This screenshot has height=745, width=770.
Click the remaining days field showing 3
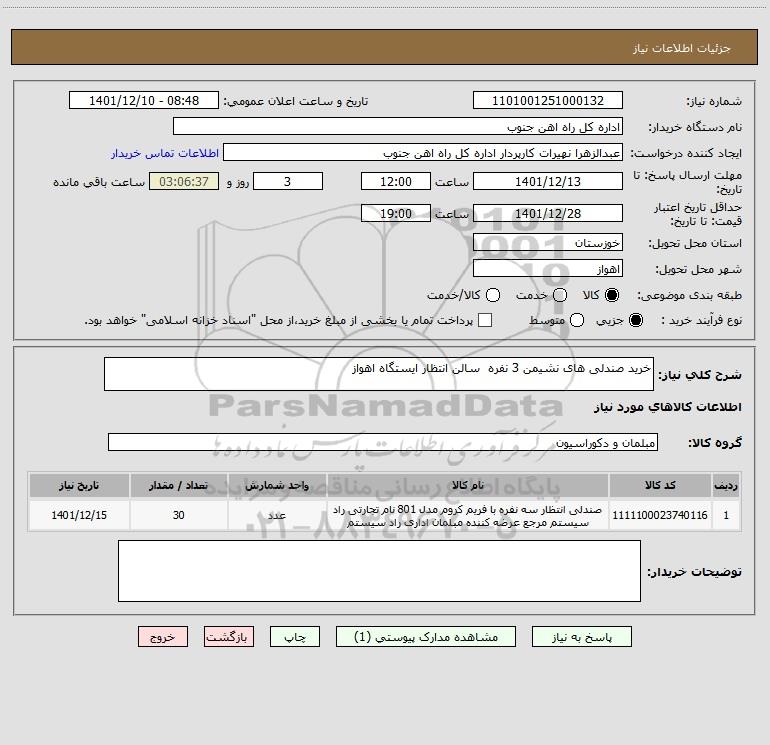click(x=288, y=181)
